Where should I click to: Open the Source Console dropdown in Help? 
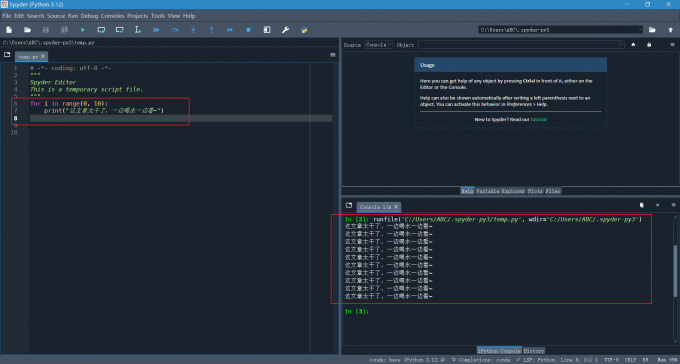tap(379, 45)
